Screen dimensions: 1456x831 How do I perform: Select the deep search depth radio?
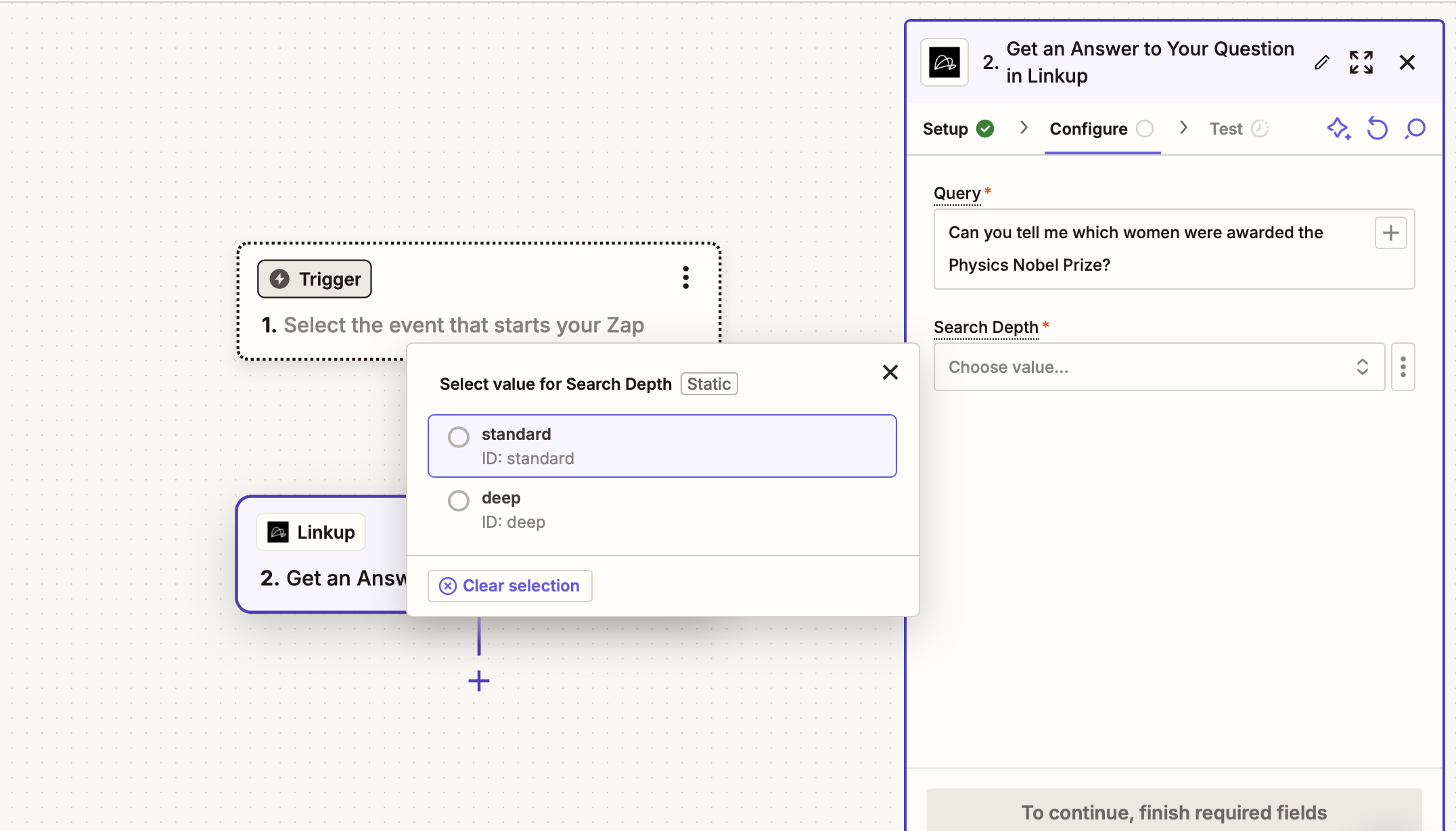tap(459, 501)
